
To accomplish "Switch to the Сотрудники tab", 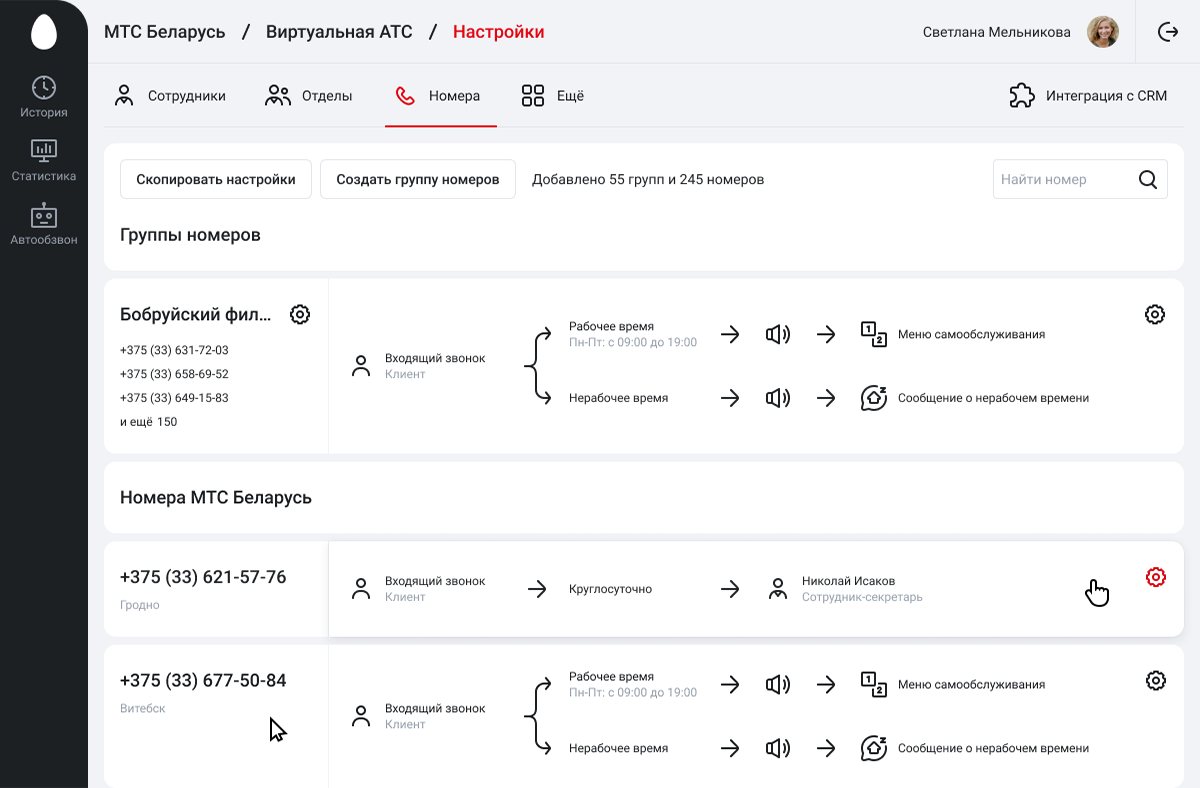I will [170, 96].
